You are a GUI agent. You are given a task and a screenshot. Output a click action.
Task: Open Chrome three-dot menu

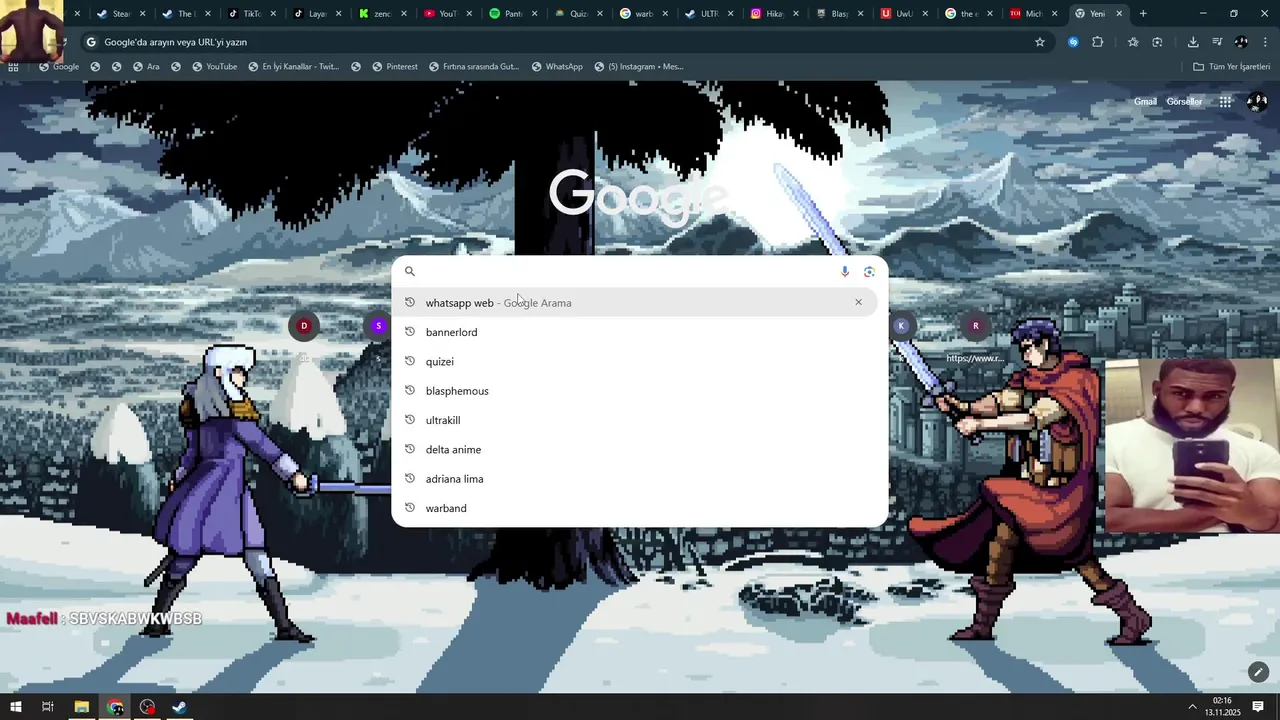pyautogui.click(x=1265, y=42)
